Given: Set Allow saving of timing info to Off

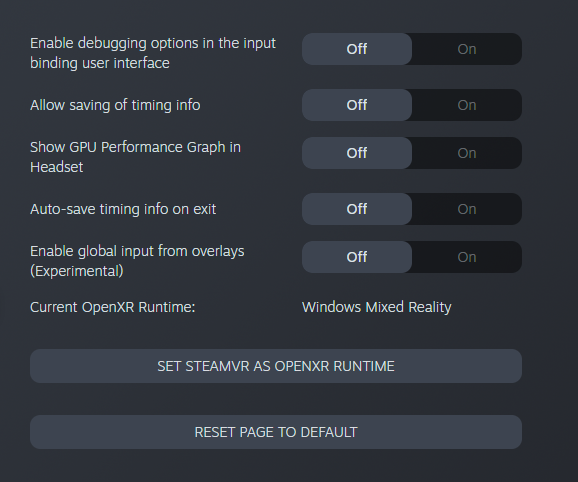Looking at the screenshot, I should (357, 105).
